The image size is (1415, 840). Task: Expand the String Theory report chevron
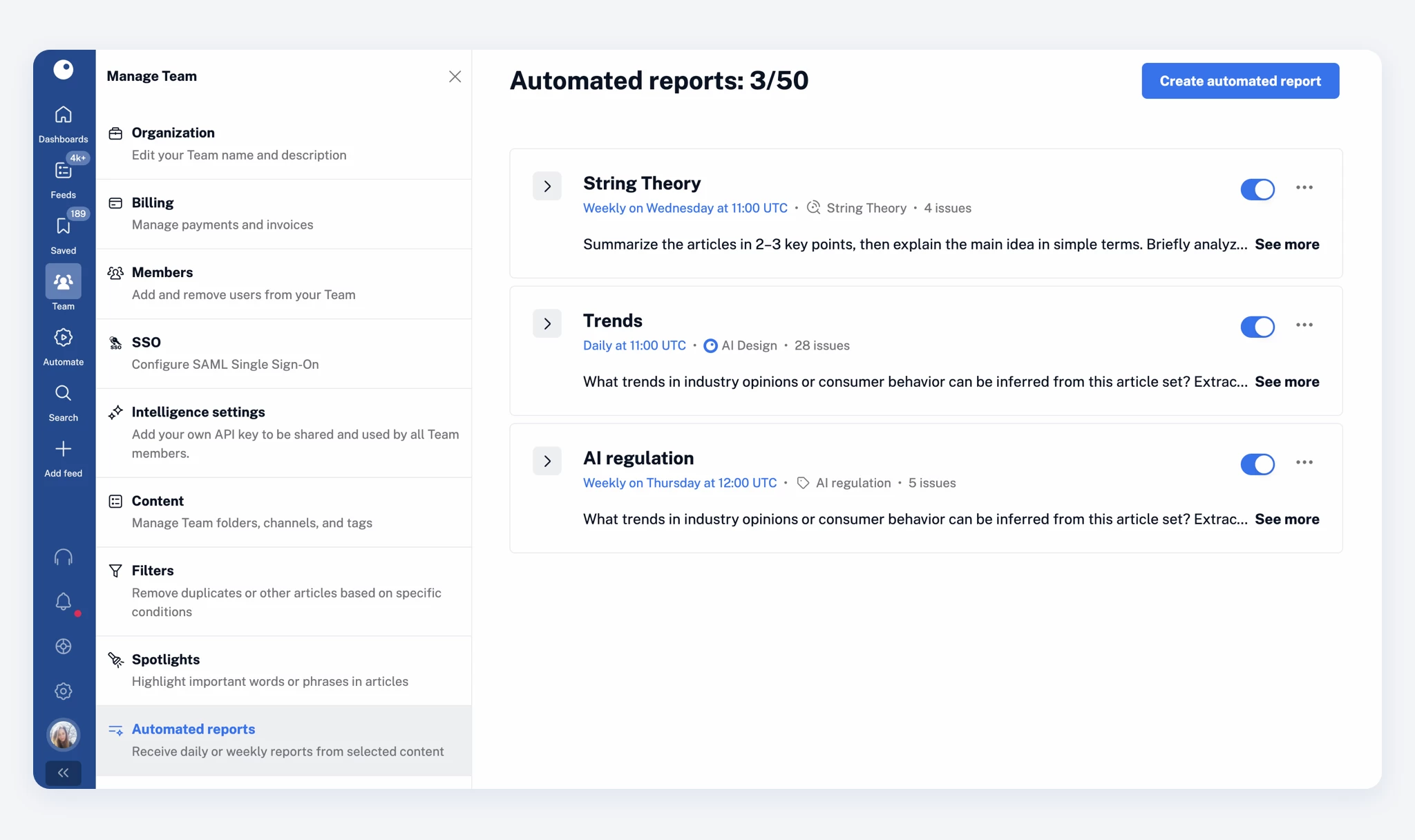click(x=547, y=186)
